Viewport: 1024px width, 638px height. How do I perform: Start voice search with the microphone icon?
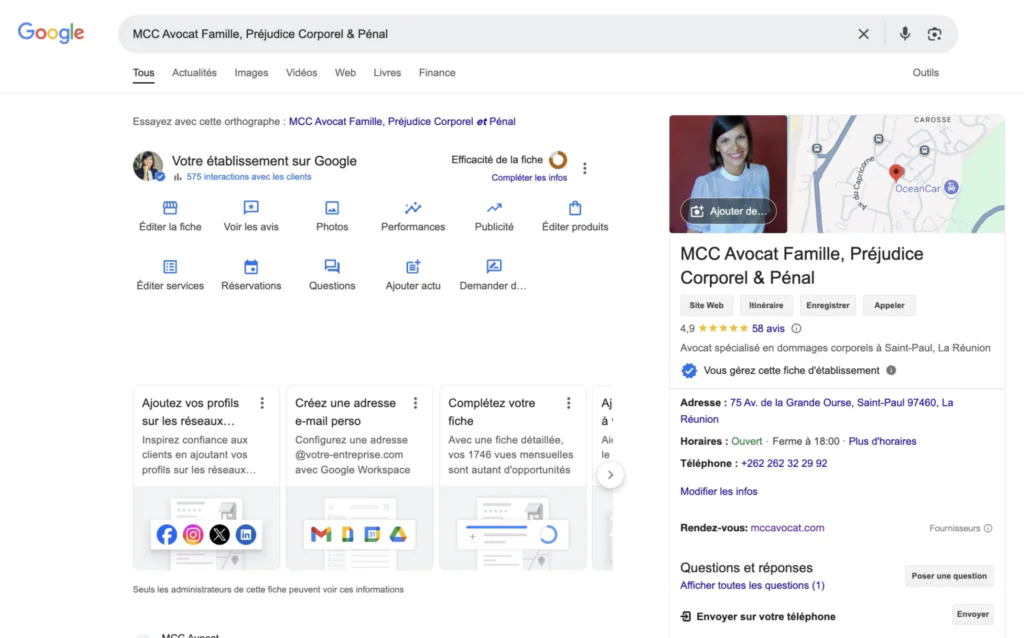click(x=904, y=34)
